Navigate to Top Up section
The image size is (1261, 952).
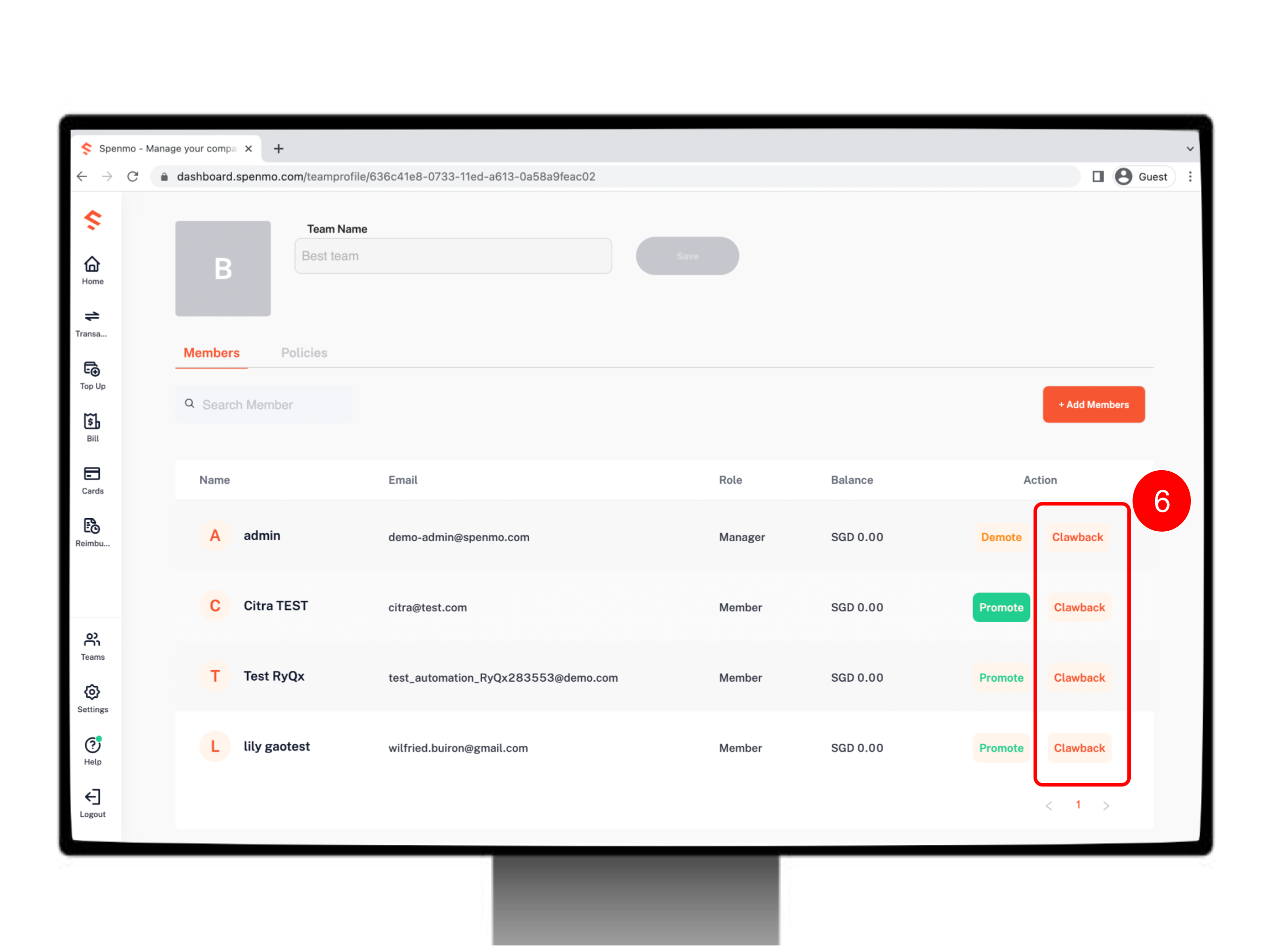coord(92,376)
